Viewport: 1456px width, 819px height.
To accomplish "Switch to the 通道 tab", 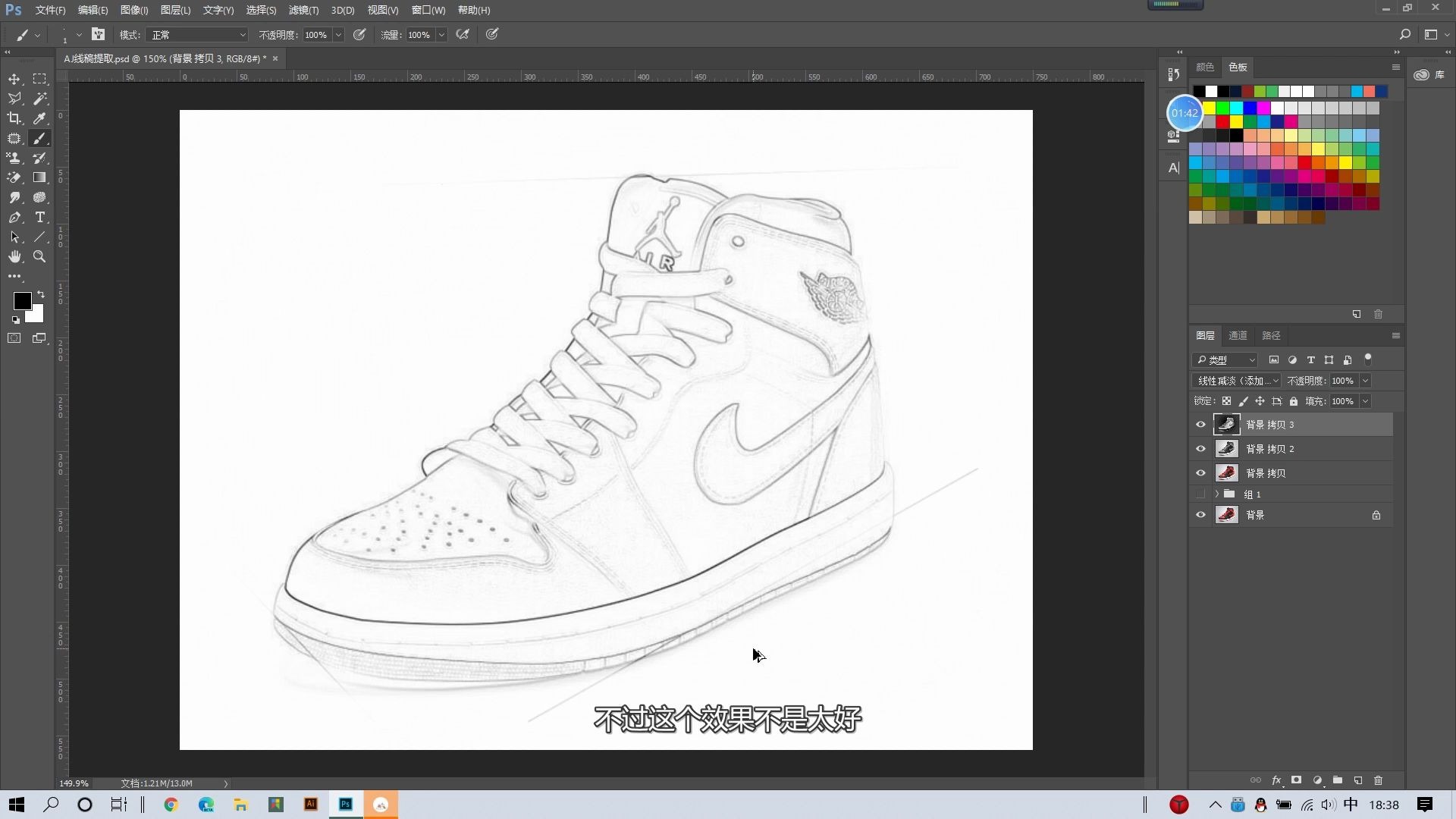I will click(x=1238, y=335).
